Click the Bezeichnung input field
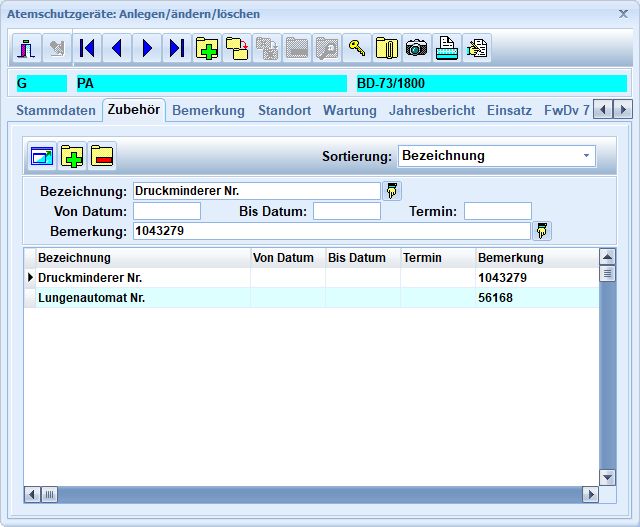Image resolution: width=640 pixels, height=527 pixels. click(257, 191)
